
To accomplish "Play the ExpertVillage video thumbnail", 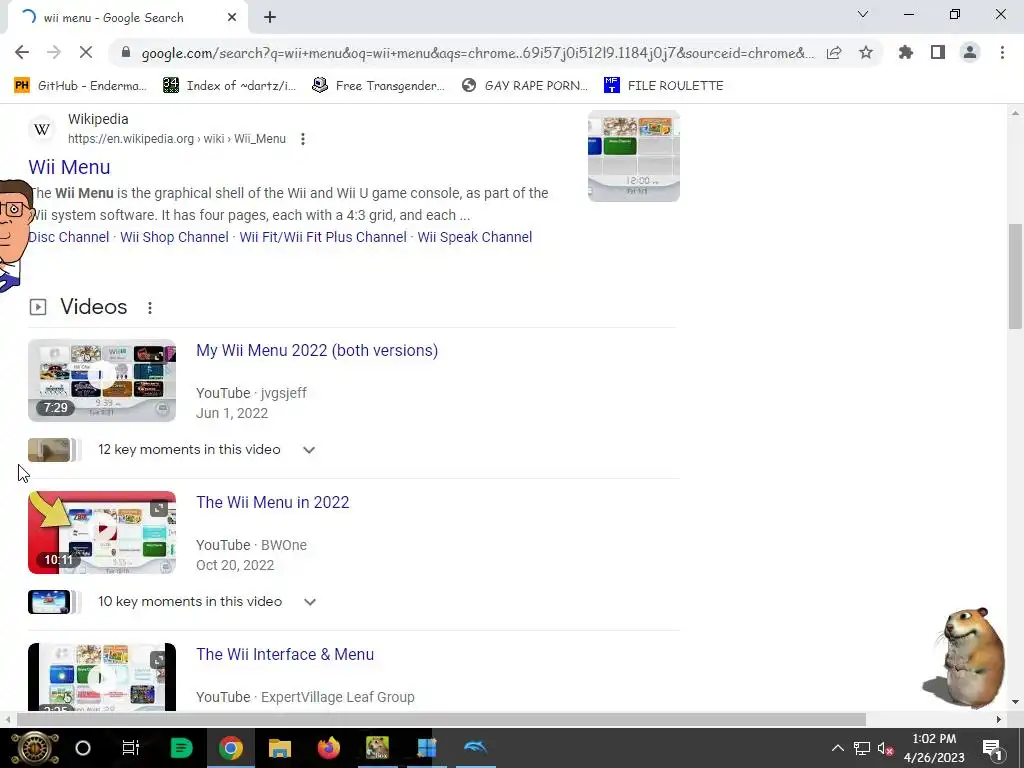I will tap(102, 677).
